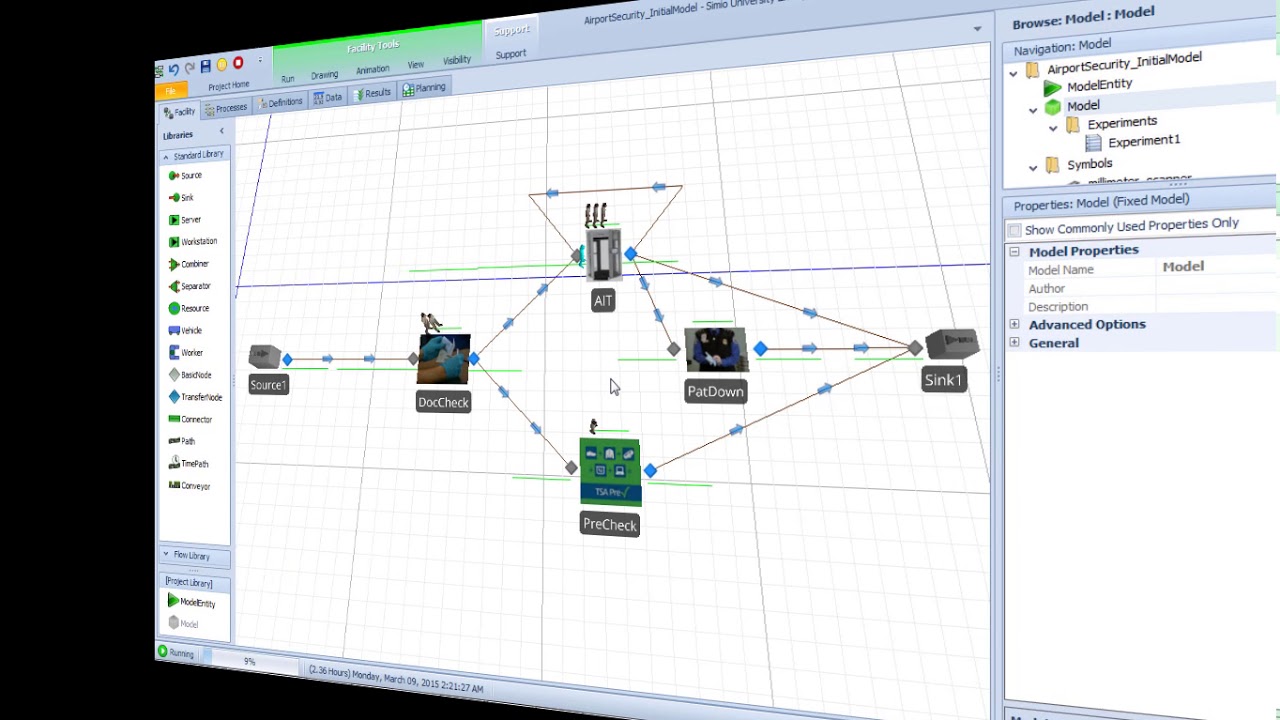This screenshot has height=720, width=1280.
Task: Click the Save floppy disk icon
Action: (205, 66)
